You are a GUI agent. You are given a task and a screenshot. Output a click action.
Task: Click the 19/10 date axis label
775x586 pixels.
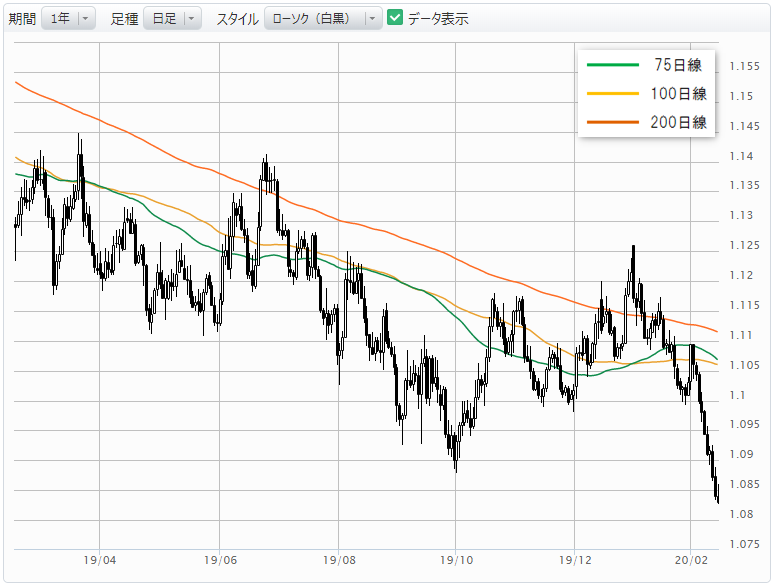456,560
